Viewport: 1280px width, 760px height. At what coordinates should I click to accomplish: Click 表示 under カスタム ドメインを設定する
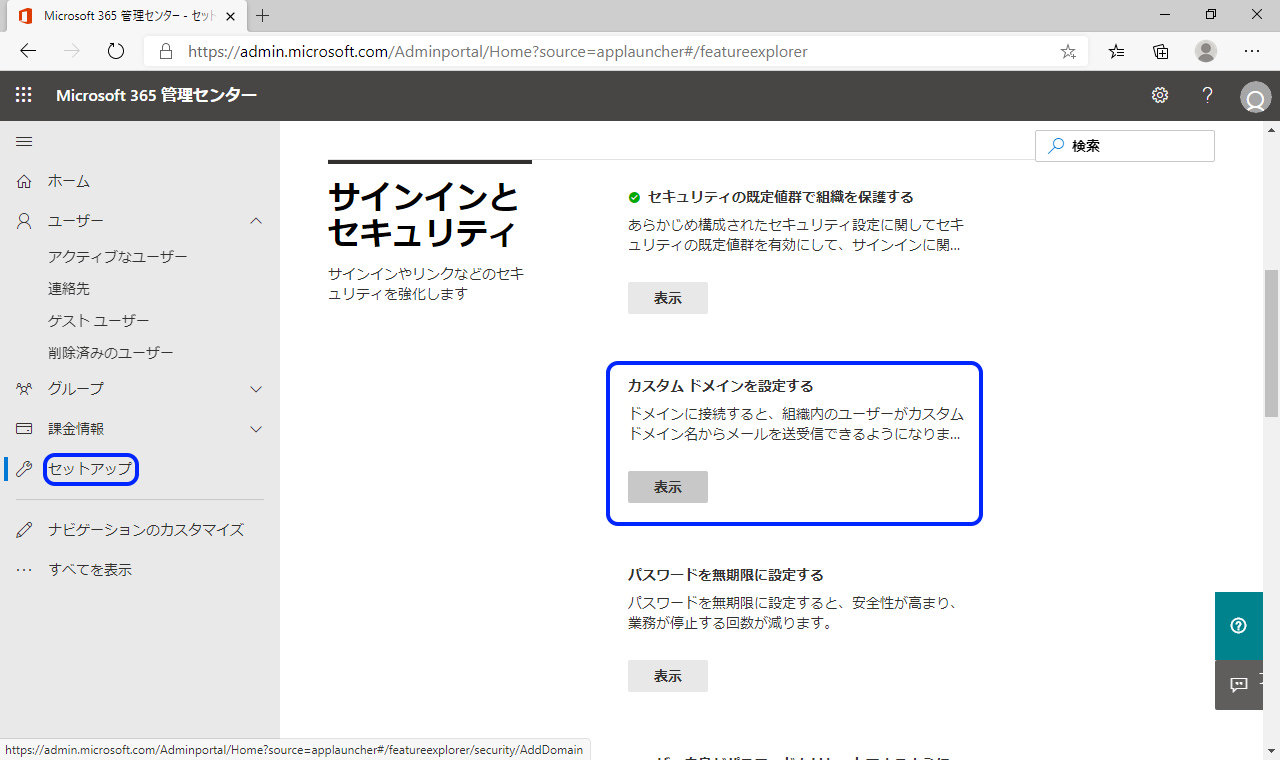coord(668,487)
